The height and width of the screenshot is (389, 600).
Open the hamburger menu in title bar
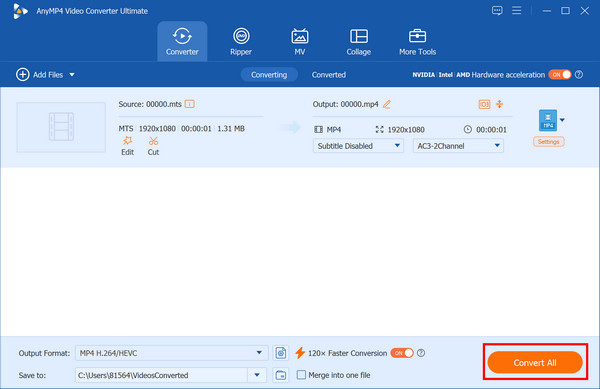coord(517,10)
